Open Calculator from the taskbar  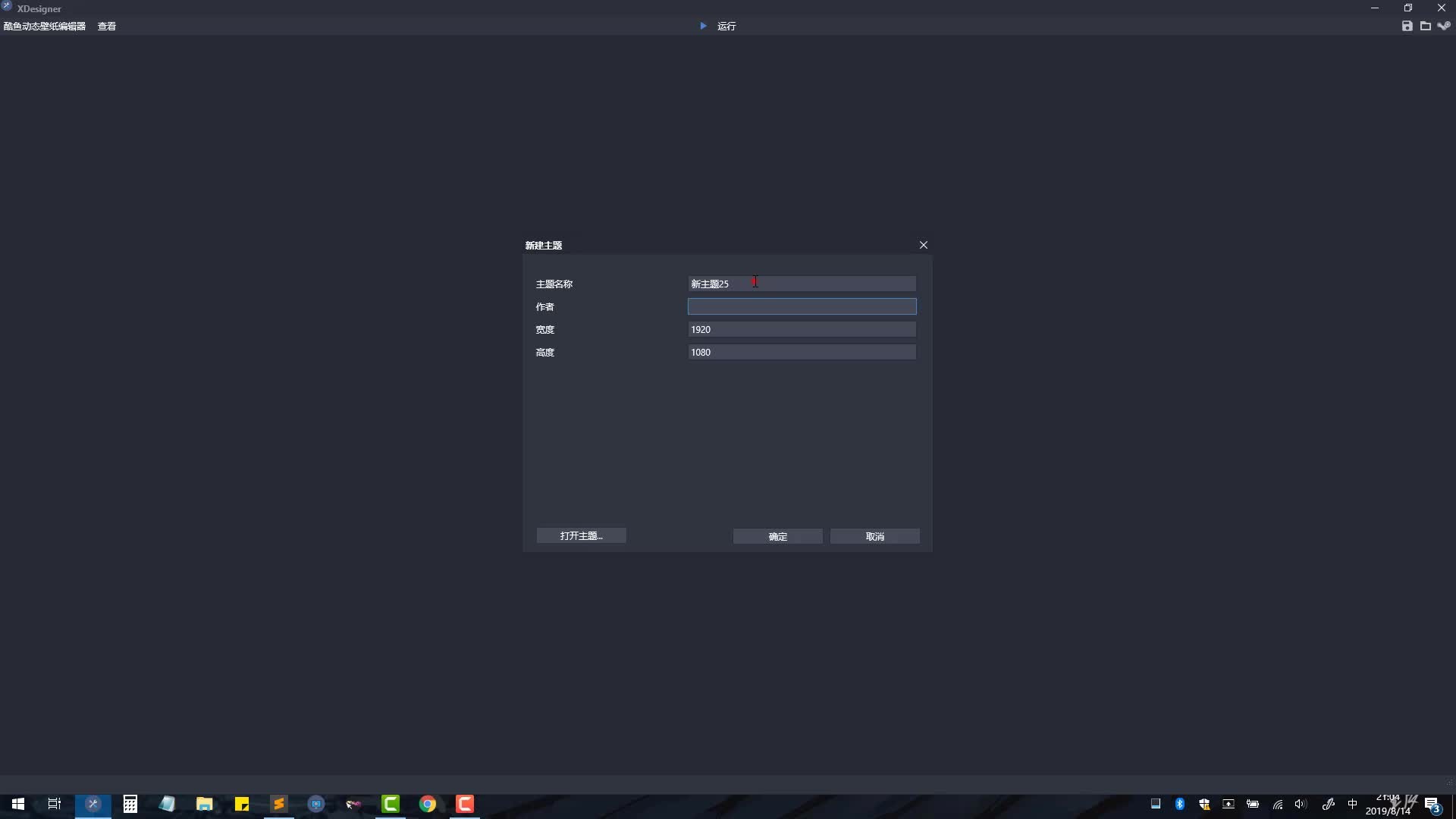point(130,804)
